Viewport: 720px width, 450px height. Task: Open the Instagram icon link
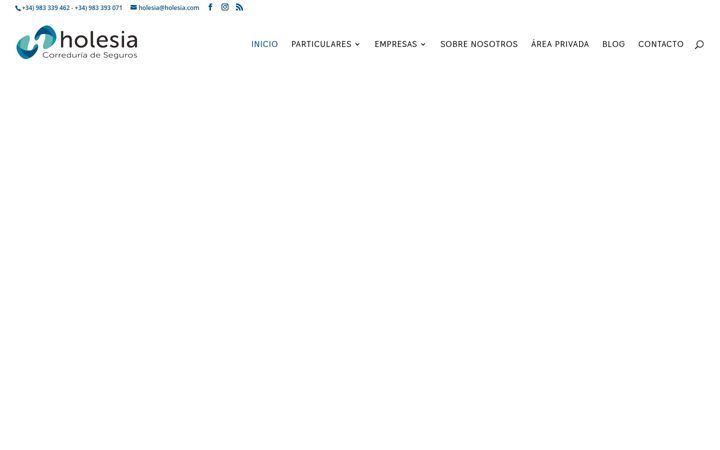point(225,7)
